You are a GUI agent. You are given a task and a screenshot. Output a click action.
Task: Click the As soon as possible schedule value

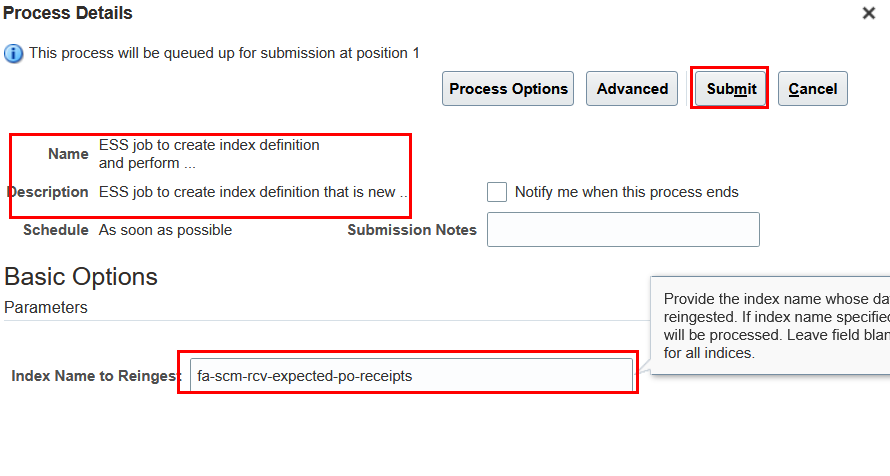coord(165,230)
